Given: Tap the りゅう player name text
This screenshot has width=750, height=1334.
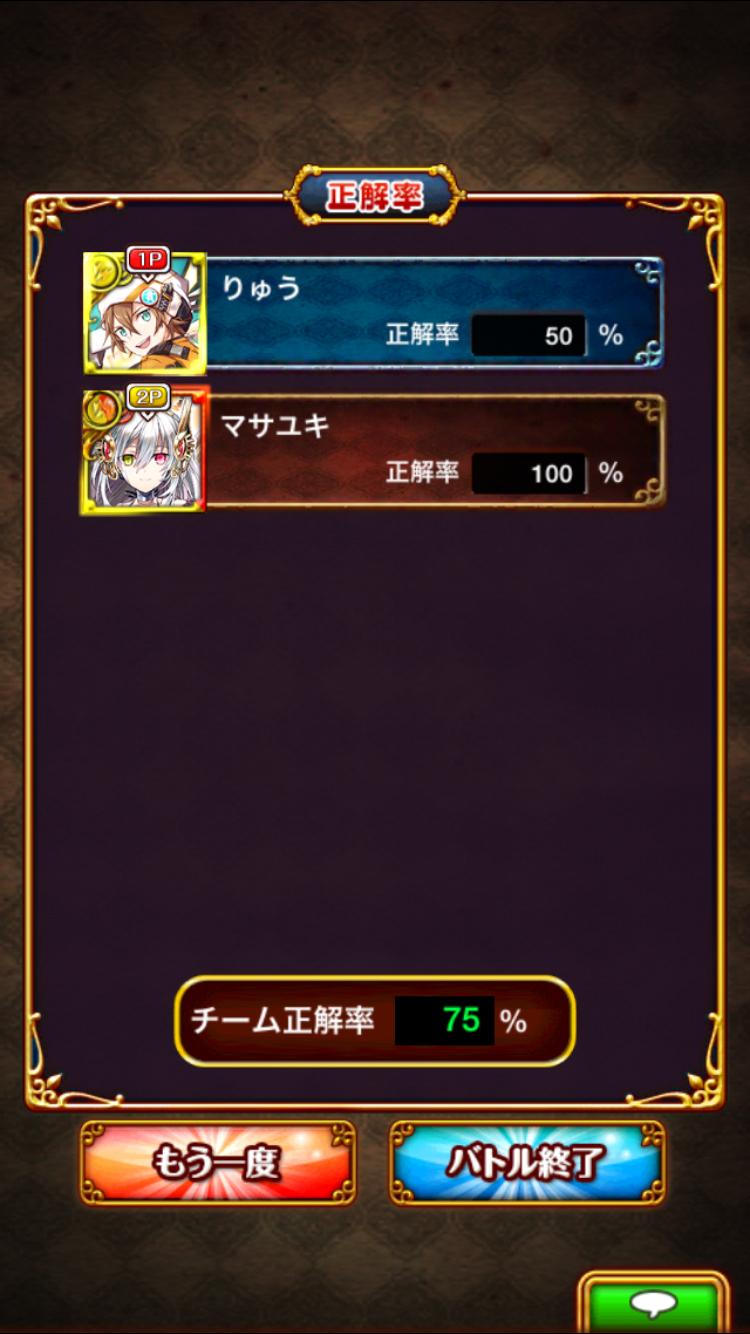Looking at the screenshot, I should pos(261,288).
